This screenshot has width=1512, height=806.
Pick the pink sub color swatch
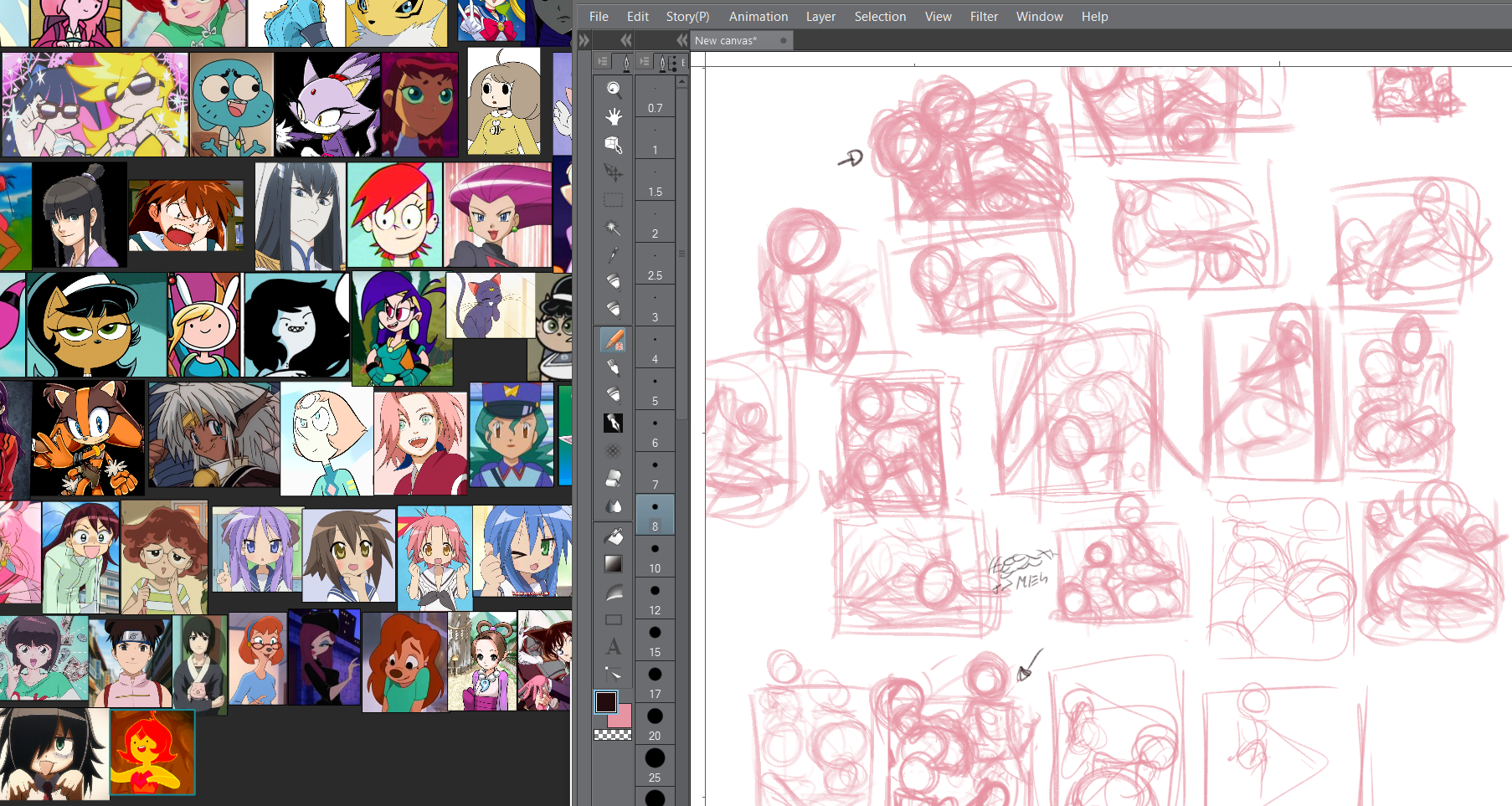point(621,718)
